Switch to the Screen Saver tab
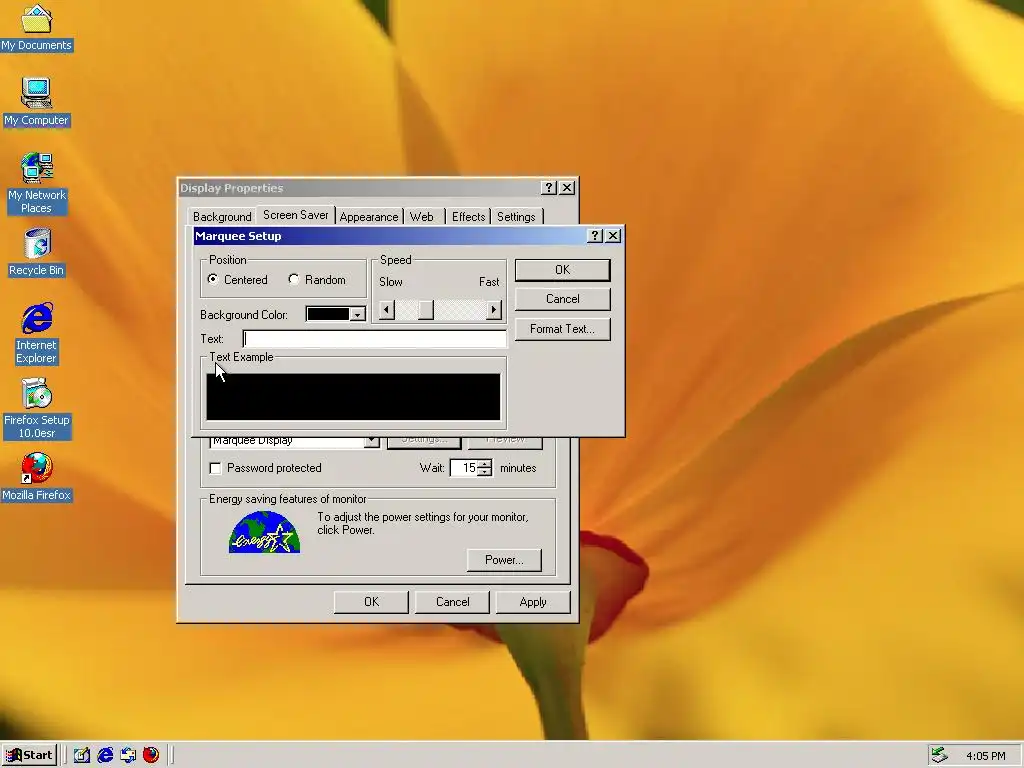1024x768 pixels. coord(296,215)
